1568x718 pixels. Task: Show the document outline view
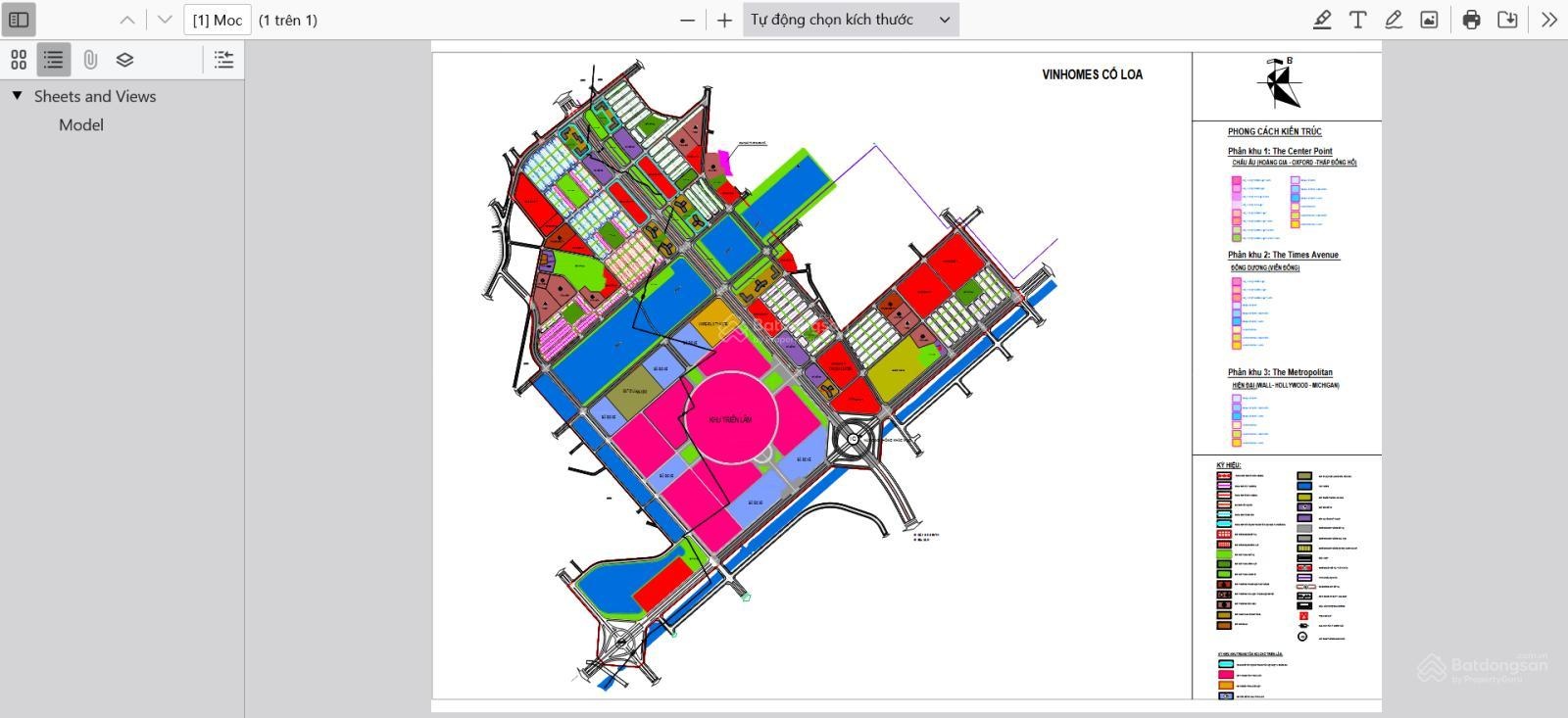(x=54, y=60)
